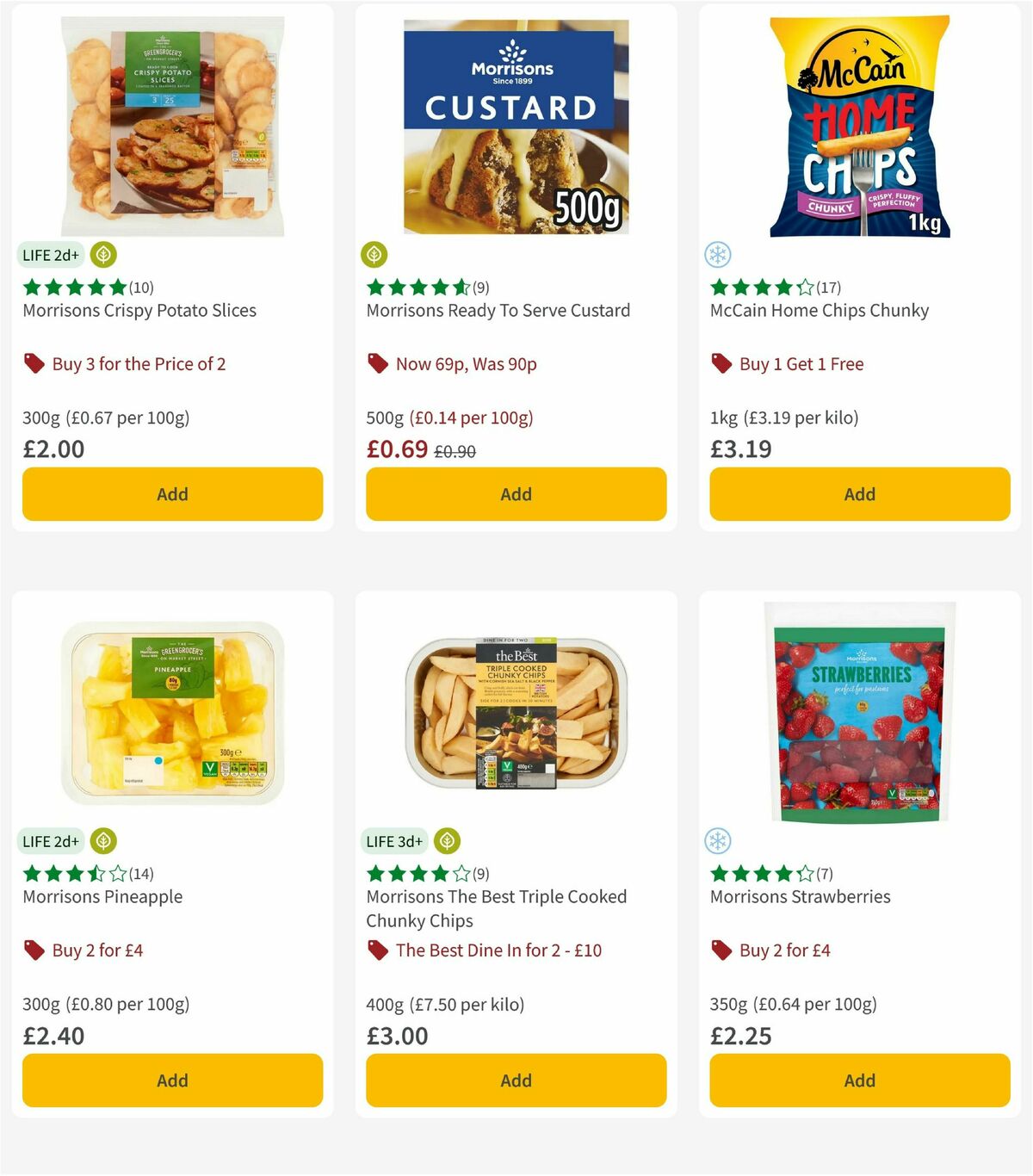This screenshot has width=1033, height=1176.
Task: Open the Now 69p, Was 90p offer link
Action: pyautogui.click(x=465, y=363)
